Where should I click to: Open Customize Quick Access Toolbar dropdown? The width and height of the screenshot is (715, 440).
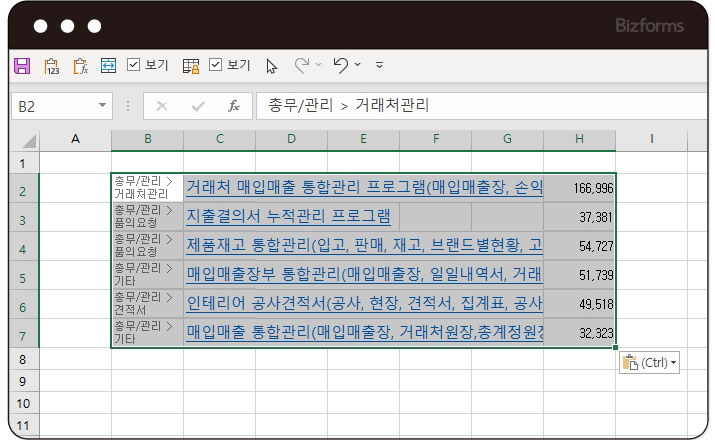coord(379,65)
